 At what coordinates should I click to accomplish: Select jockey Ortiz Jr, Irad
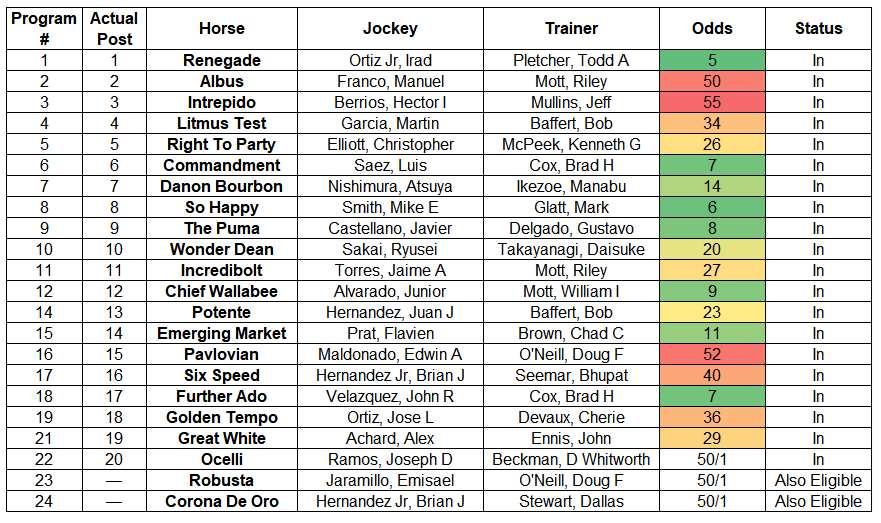390,60
